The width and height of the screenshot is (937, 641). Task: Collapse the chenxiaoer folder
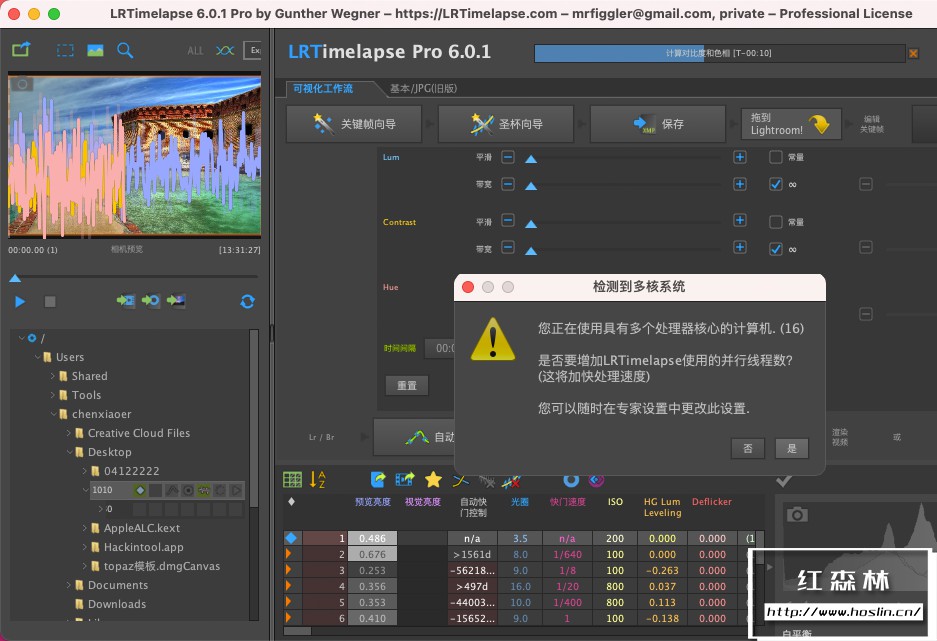[x=54, y=413]
